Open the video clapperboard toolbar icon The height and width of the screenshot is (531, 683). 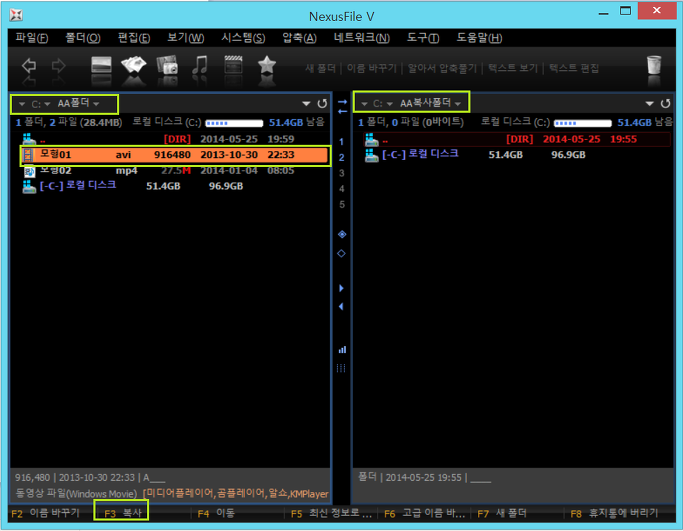[233, 65]
